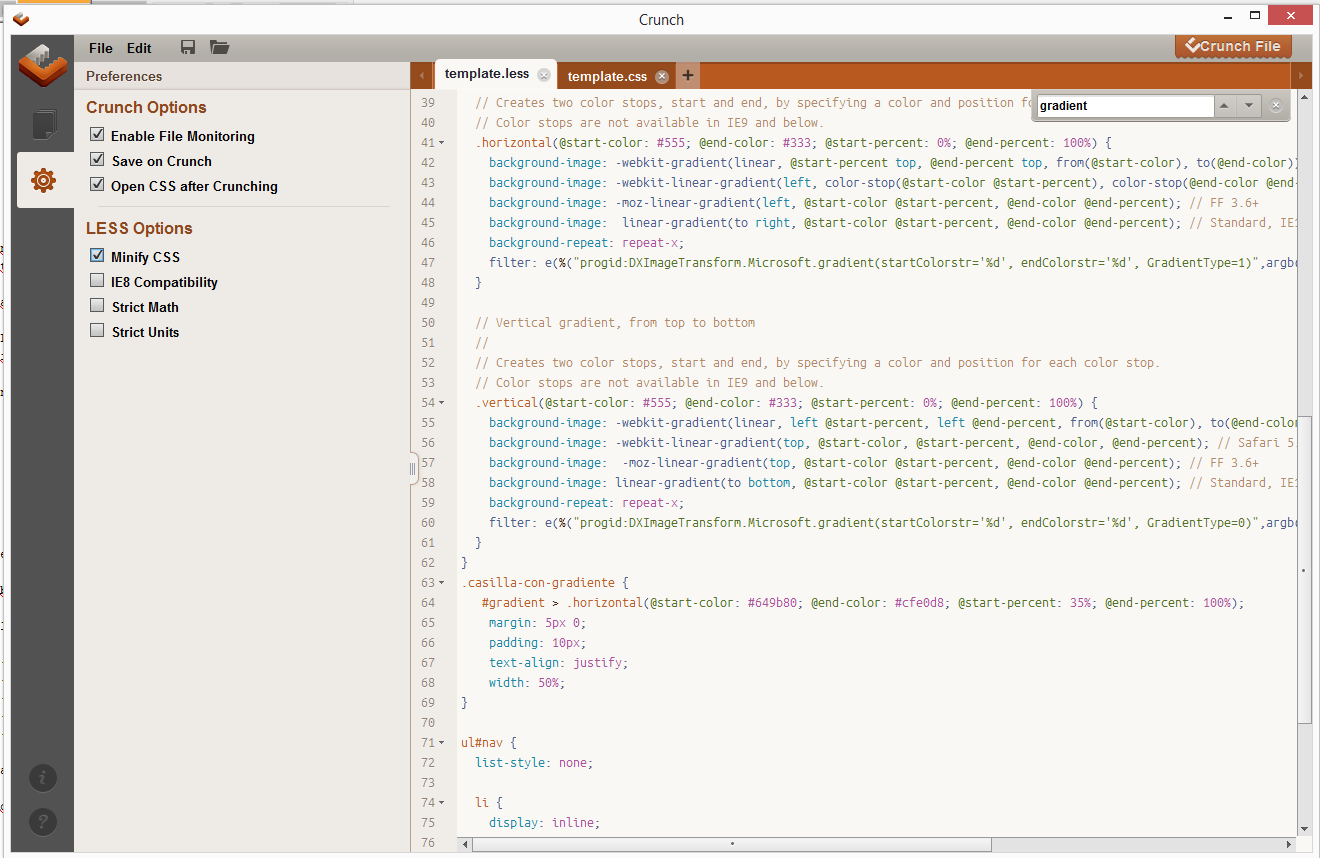Click the Crunch app icon in title bar
This screenshot has width=1320, height=858.
coord(21,19)
